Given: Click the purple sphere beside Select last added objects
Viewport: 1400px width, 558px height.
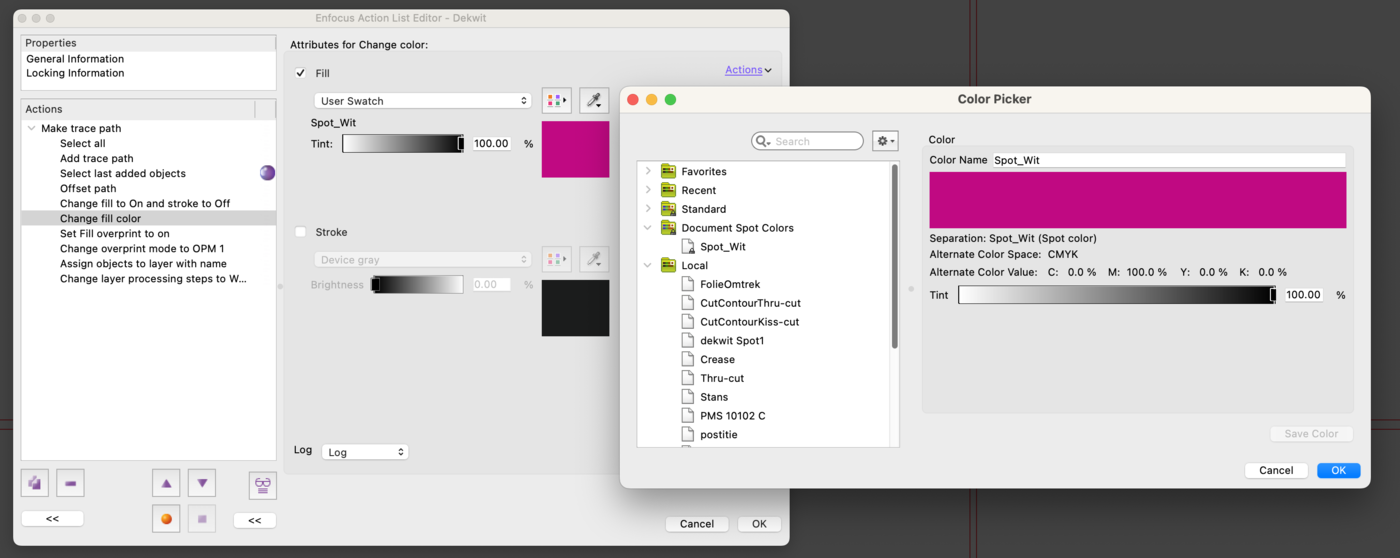Looking at the screenshot, I should click(267, 173).
